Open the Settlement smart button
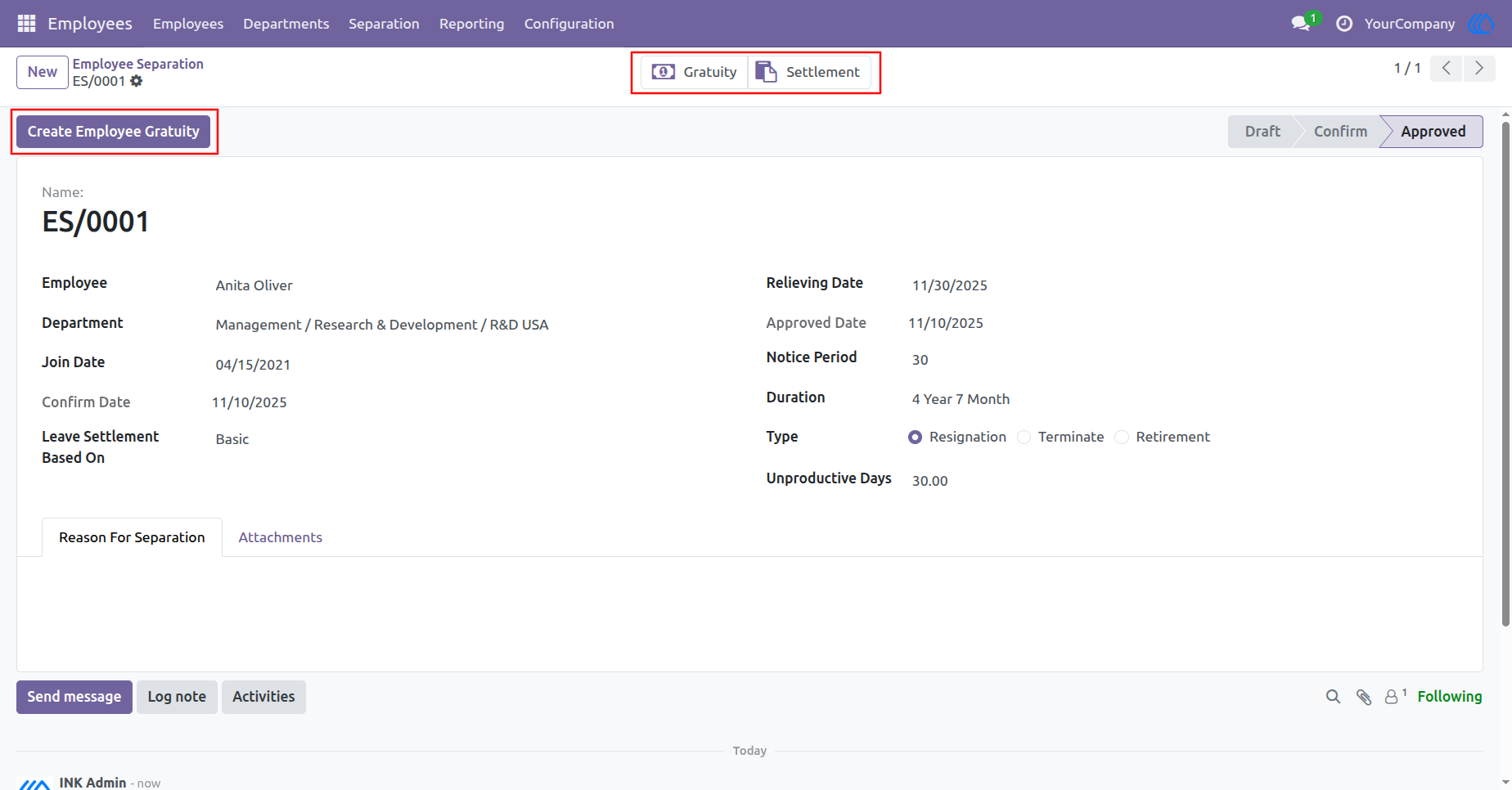Screen dimensions: 1512x790 [809, 72]
